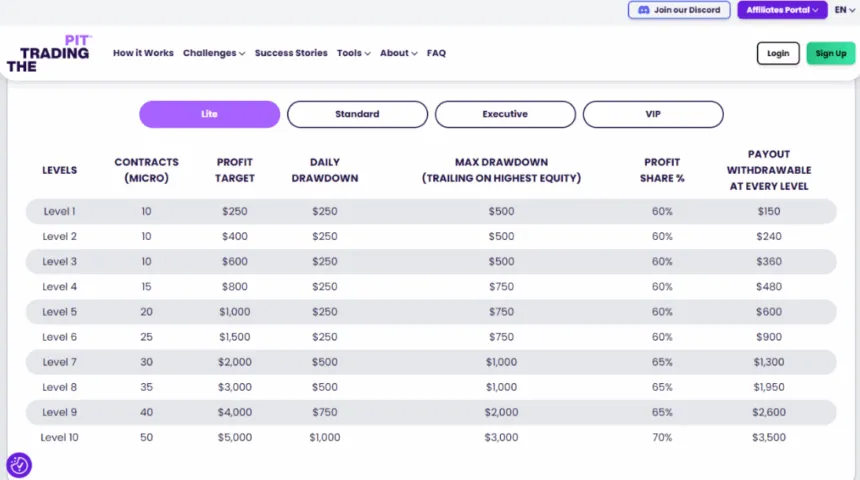Click the Login button
This screenshot has width=860, height=480.
(x=778, y=54)
